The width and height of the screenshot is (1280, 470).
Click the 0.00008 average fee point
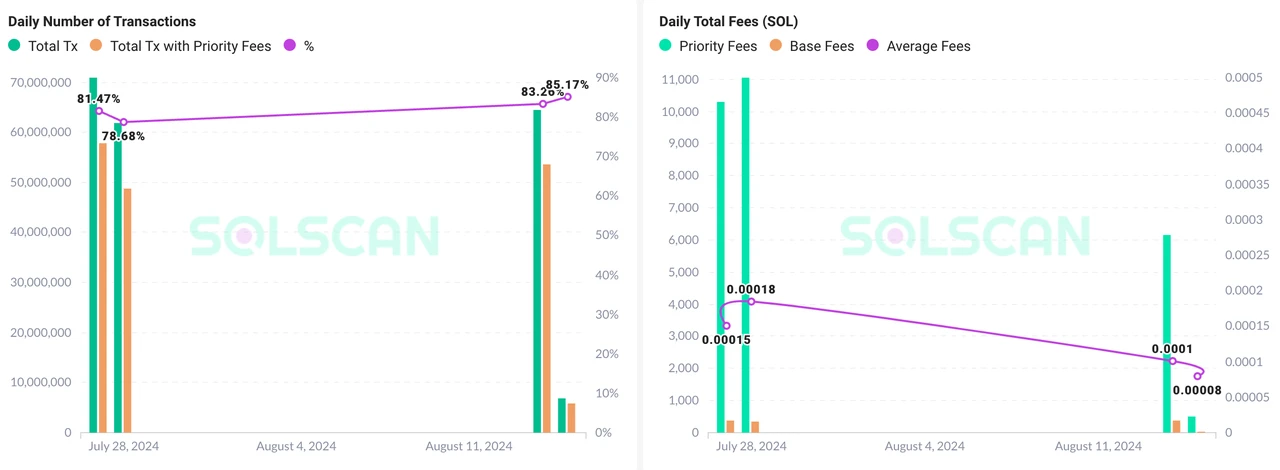1197,376
